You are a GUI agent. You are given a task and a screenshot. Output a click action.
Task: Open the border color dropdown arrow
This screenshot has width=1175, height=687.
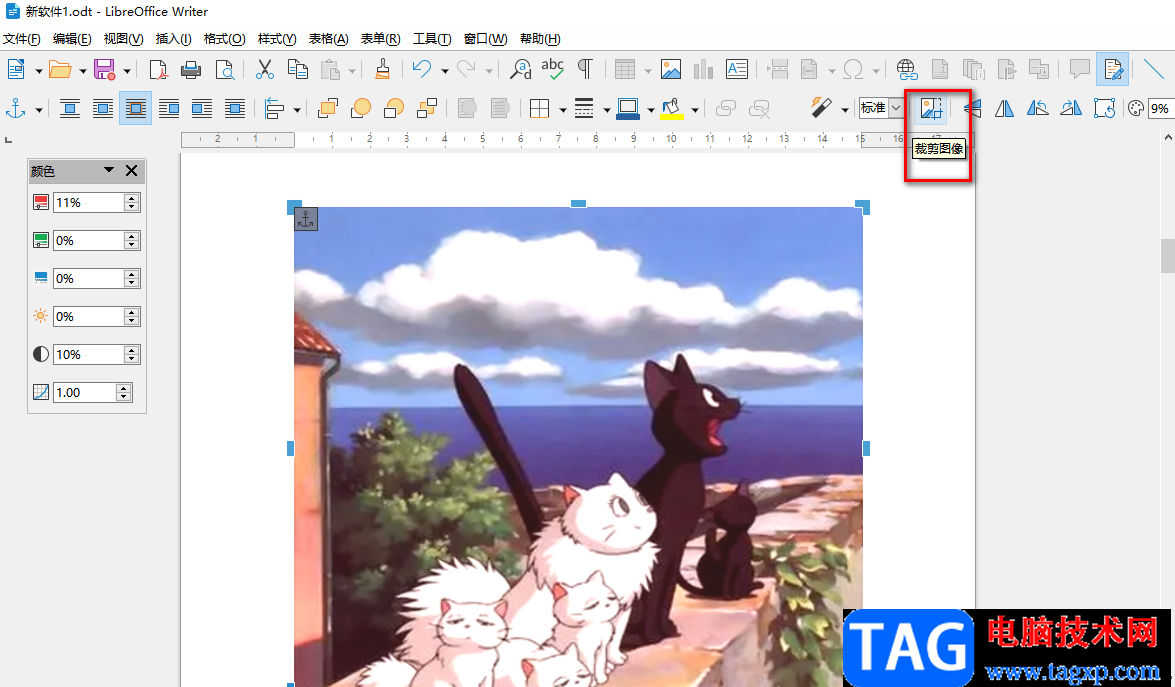click(x=650, y=110)
